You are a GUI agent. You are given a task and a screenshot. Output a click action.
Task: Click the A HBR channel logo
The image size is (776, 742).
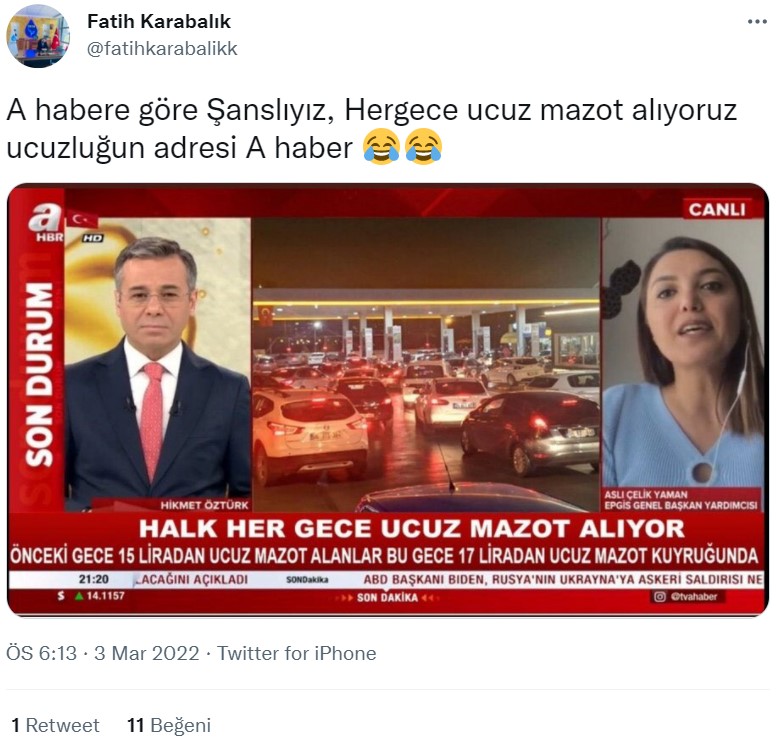(47, 223)
